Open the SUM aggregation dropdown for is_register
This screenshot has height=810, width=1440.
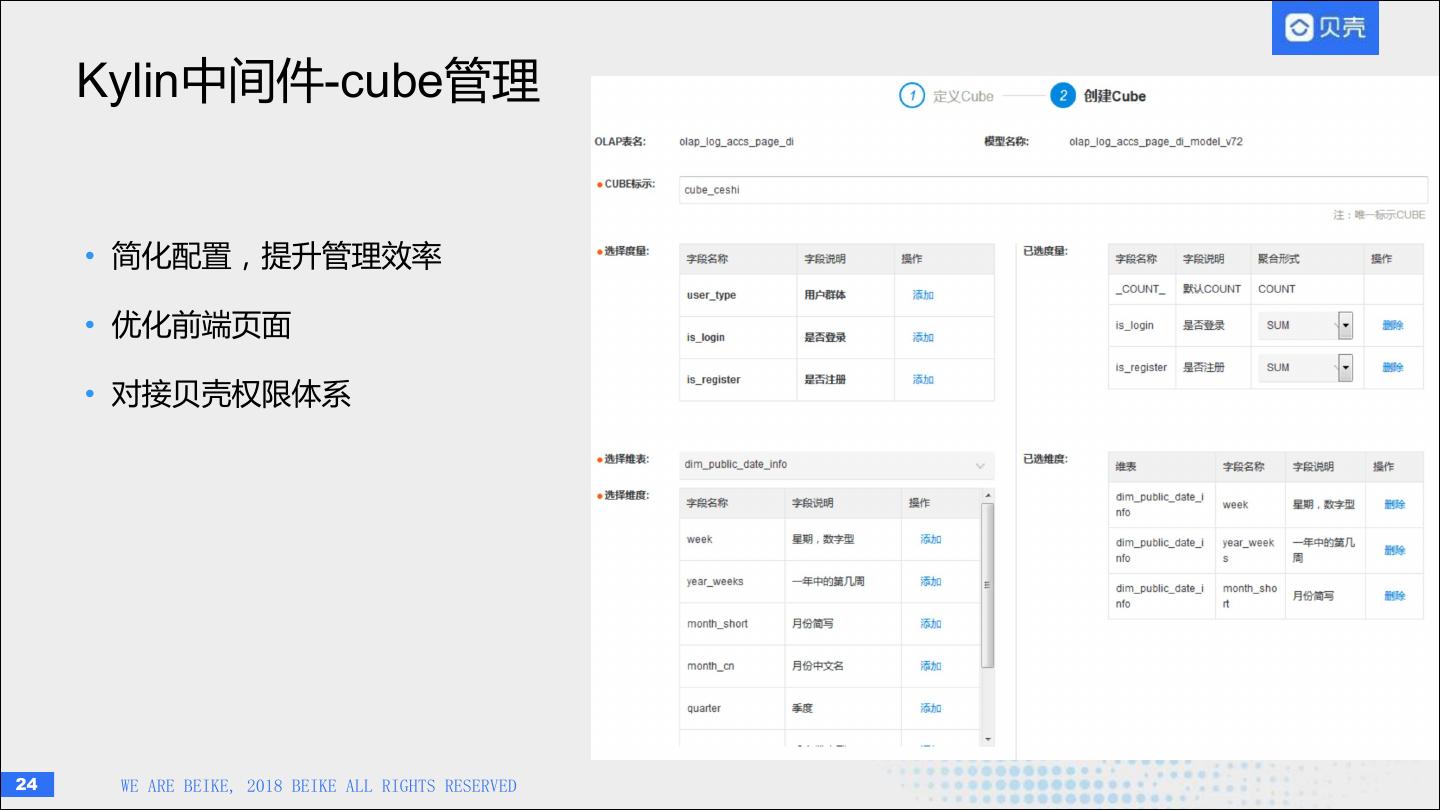pyautogui.click(x=1306, y=367)
